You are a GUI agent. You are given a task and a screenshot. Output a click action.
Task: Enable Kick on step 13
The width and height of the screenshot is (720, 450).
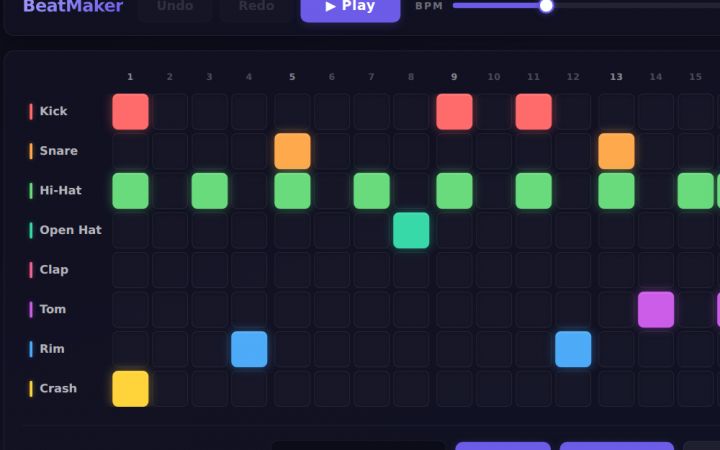point(616,112)
